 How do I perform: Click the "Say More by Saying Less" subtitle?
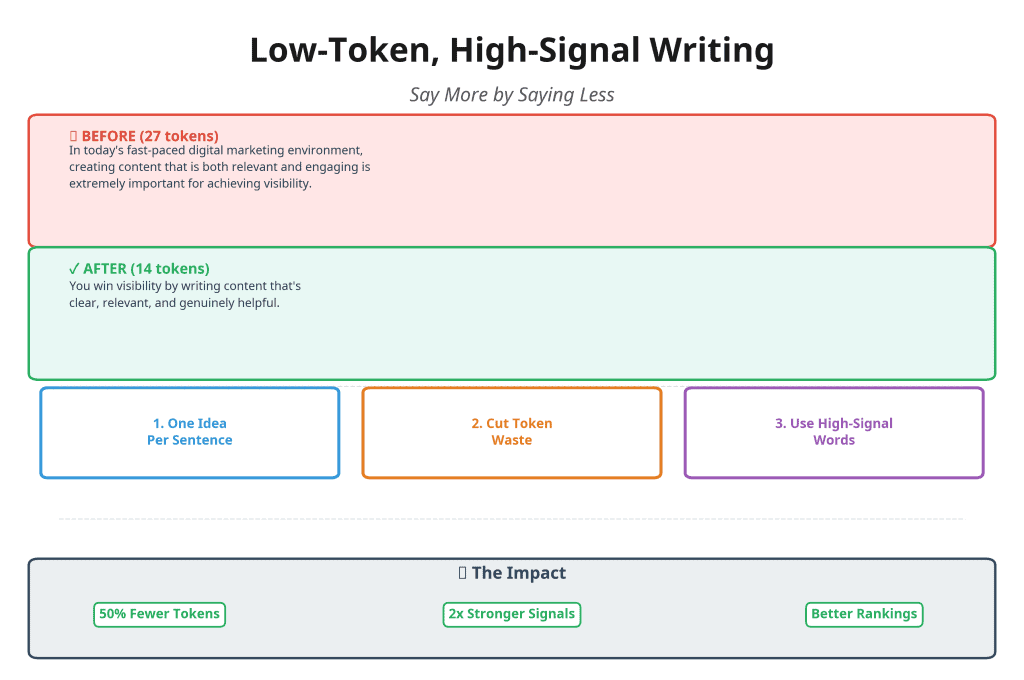click(x=512, y=95)
